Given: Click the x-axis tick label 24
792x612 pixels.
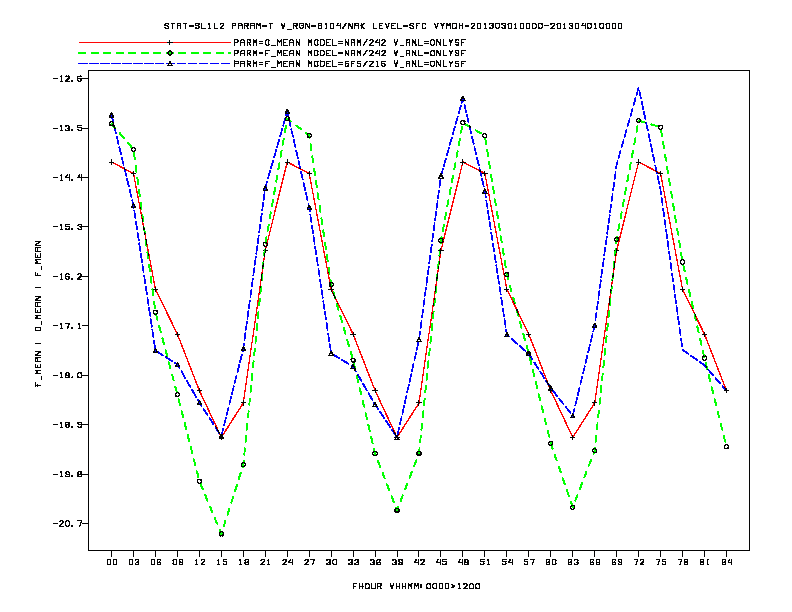Looking at the screenshot, I should pos(287,562).
